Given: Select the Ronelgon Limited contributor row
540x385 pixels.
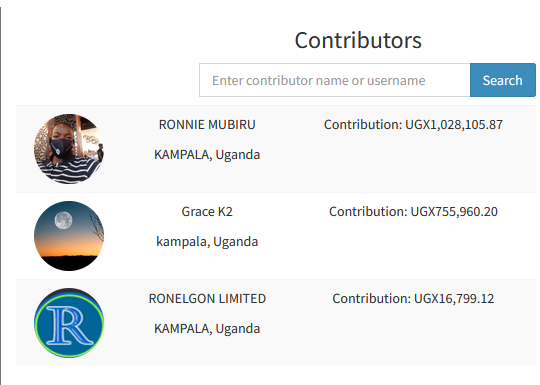Looking at the screenshot, I should 276,323.
